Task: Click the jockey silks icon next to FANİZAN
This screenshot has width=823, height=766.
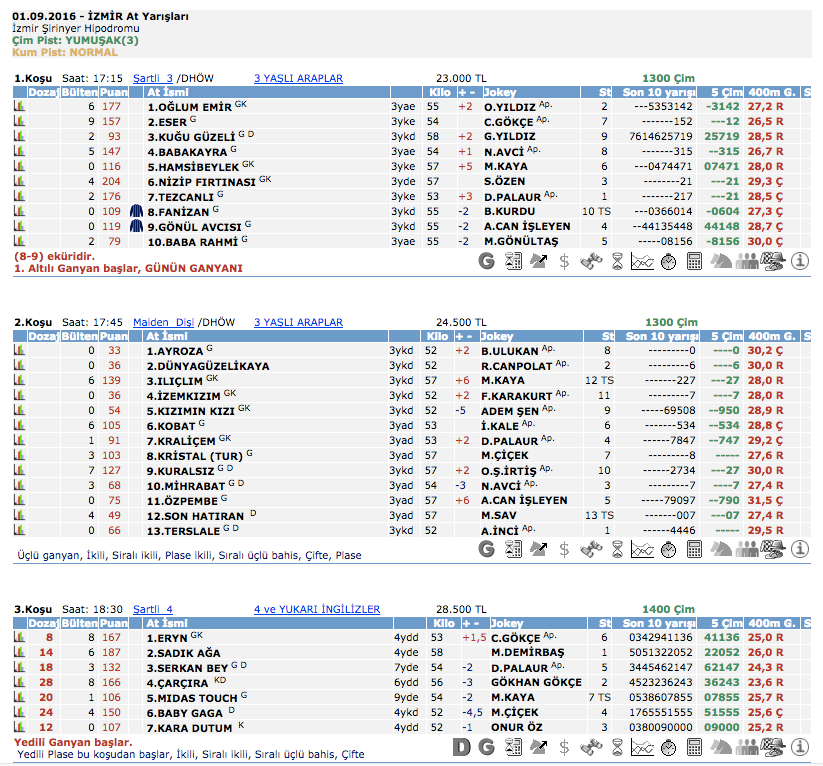Action: [x=137, y=212]
